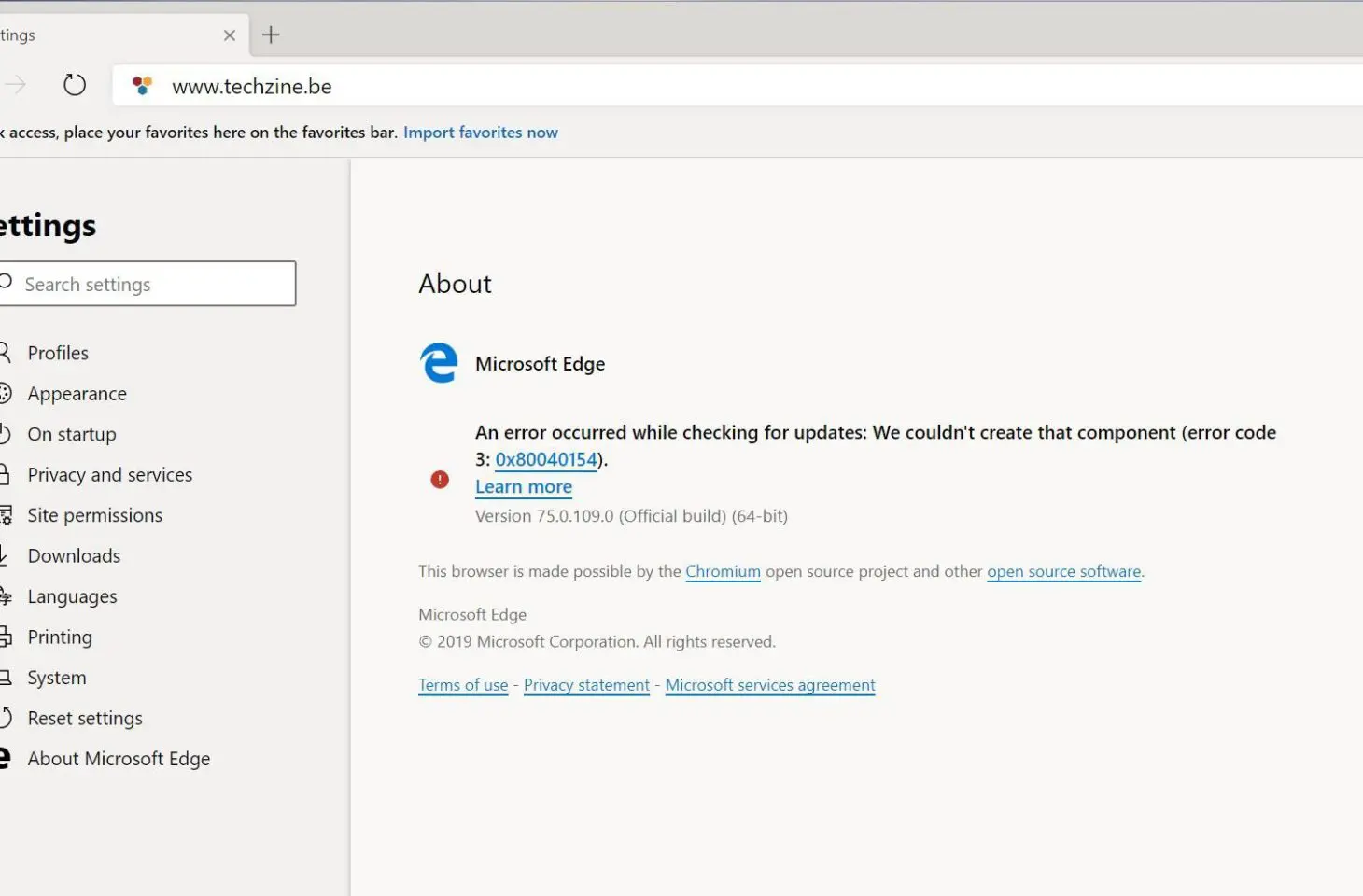Click the On startup rocket icon
1363x896 pixels.
tap(4, 434)
